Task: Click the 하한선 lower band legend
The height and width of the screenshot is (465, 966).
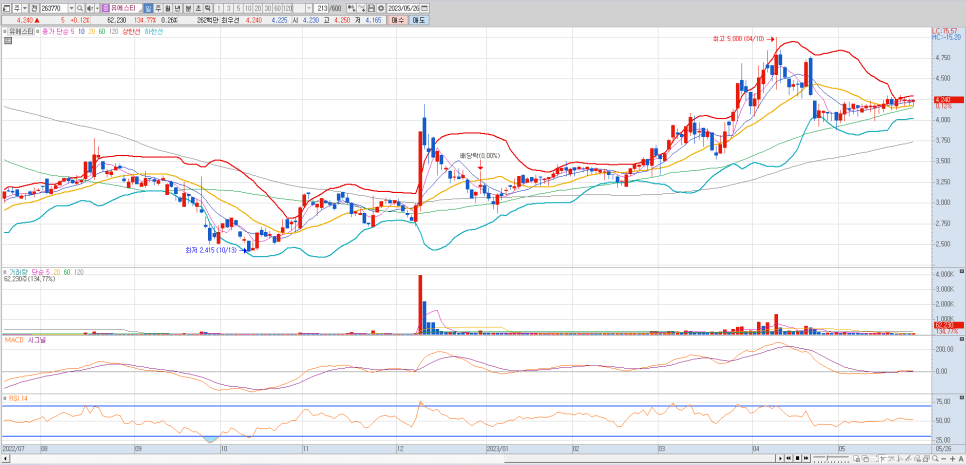Action: [153, 31]
